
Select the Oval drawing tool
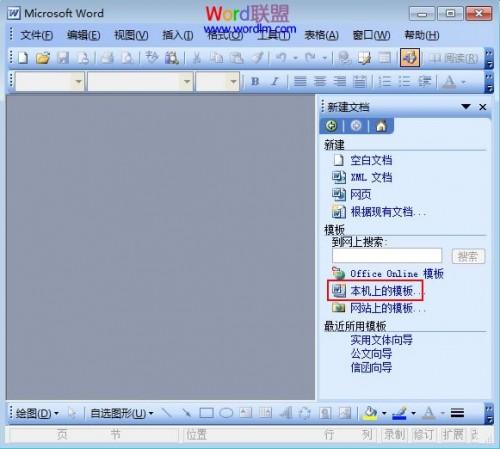pos(226,413)
